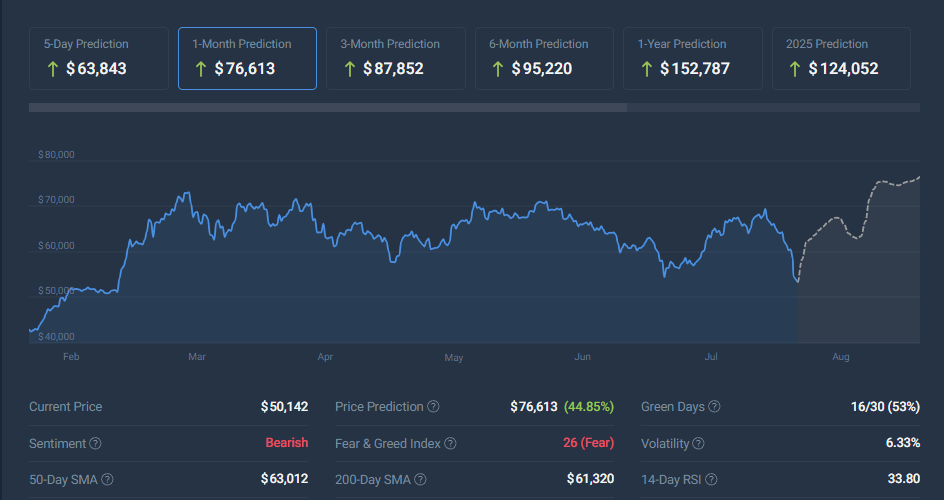Click the green 44.85% change value
Screen dimensions: 944x500
click(x=589, y=407)
